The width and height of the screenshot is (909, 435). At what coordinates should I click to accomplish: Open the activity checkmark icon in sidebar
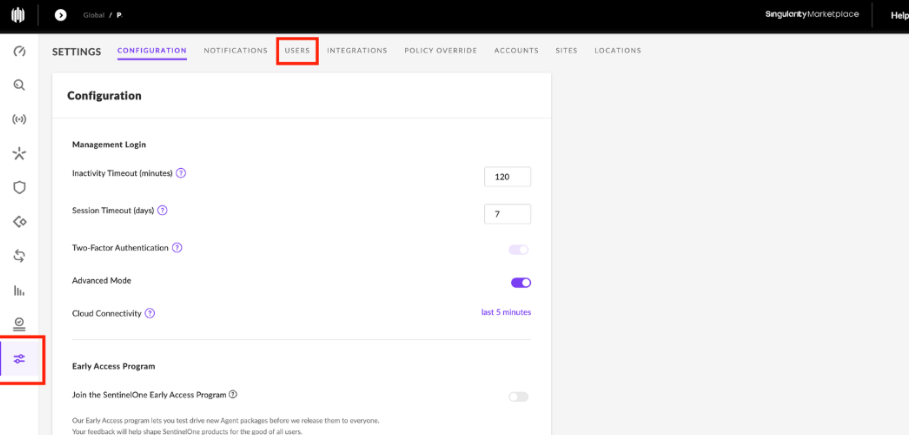pyautogui.click(x=19, y=324)
